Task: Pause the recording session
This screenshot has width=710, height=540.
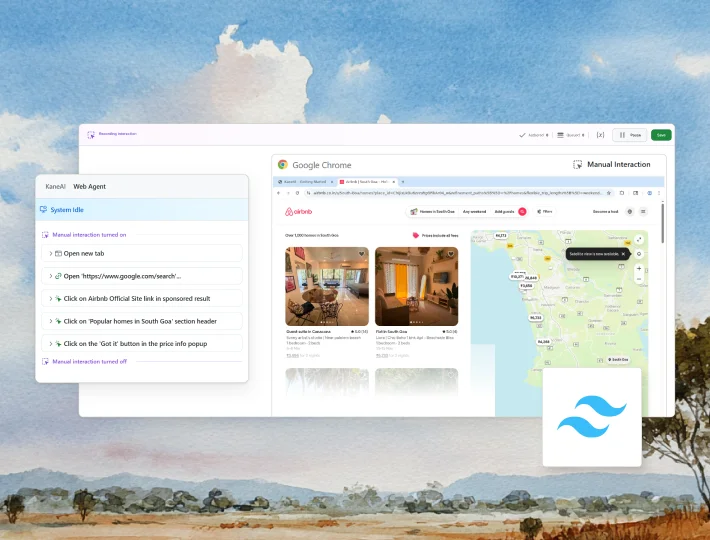Action: tap(629, 135)
